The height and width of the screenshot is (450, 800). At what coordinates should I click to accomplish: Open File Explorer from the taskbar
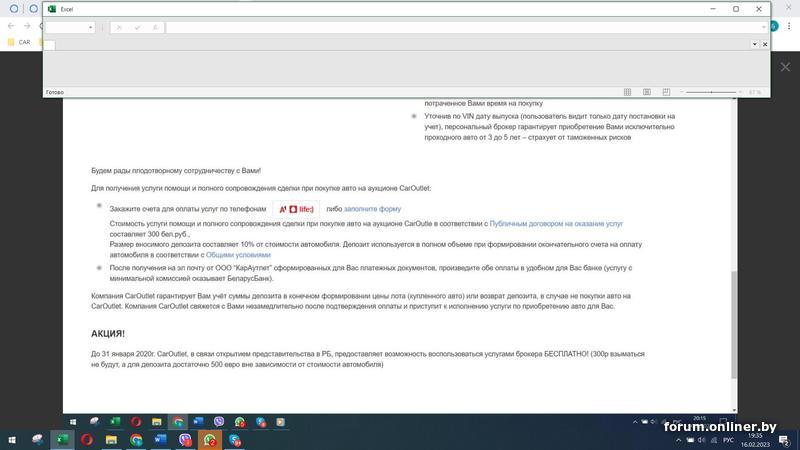click(111, 440)
